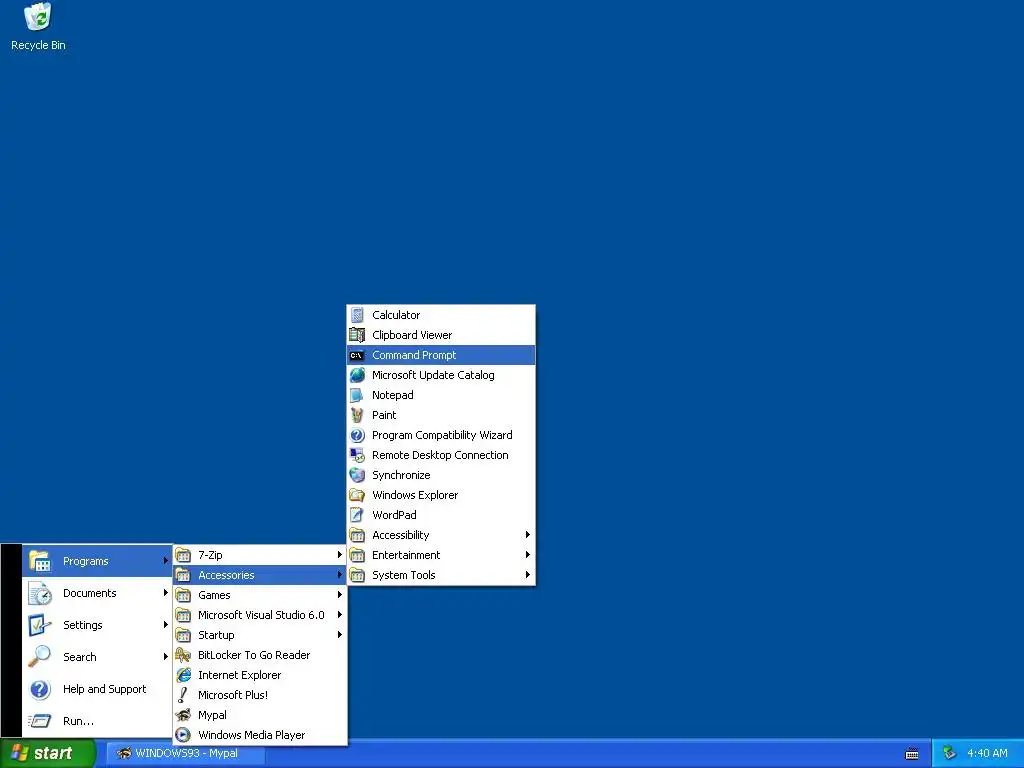This screenshot has height=768, width=1024.
Task: Choose Run... from the Start menu
Action: [x=97, y=721]
